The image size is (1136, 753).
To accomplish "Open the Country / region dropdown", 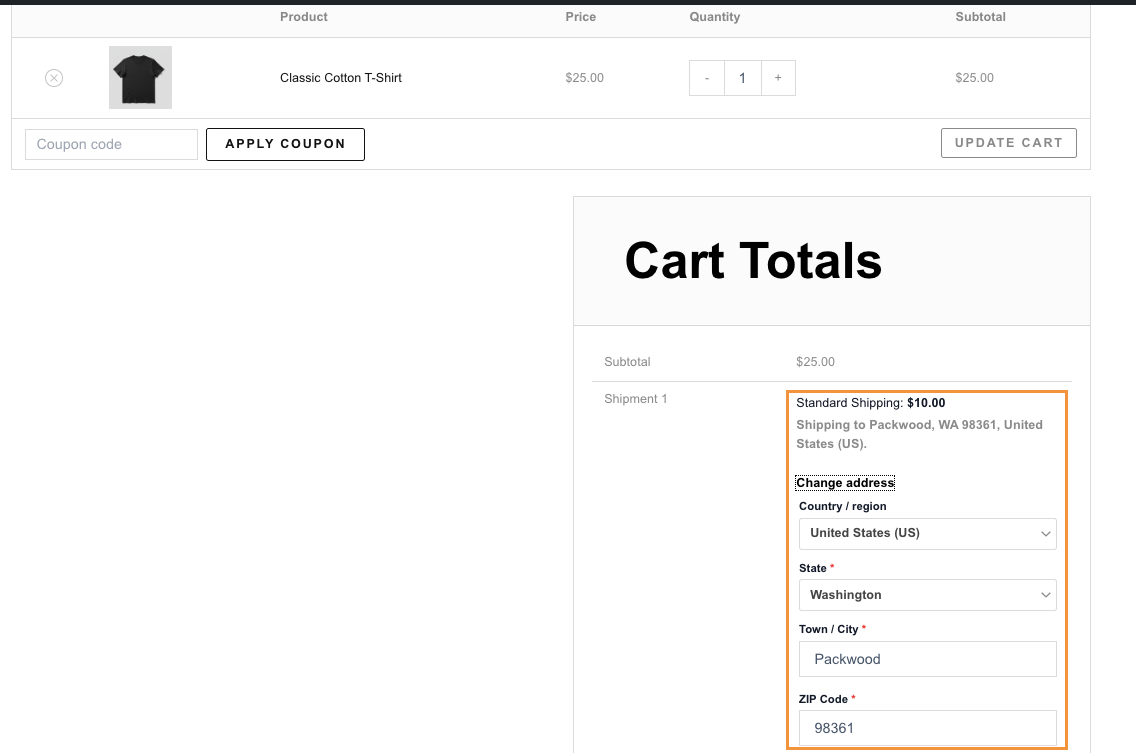I will tap(927, 533).
